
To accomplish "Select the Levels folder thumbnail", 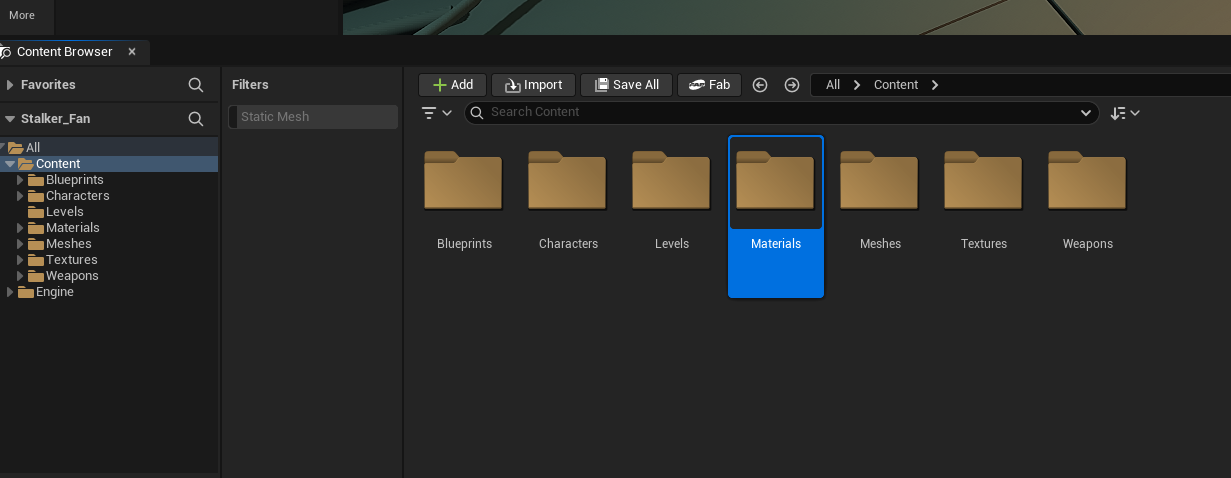I will [x=671, y=180].
